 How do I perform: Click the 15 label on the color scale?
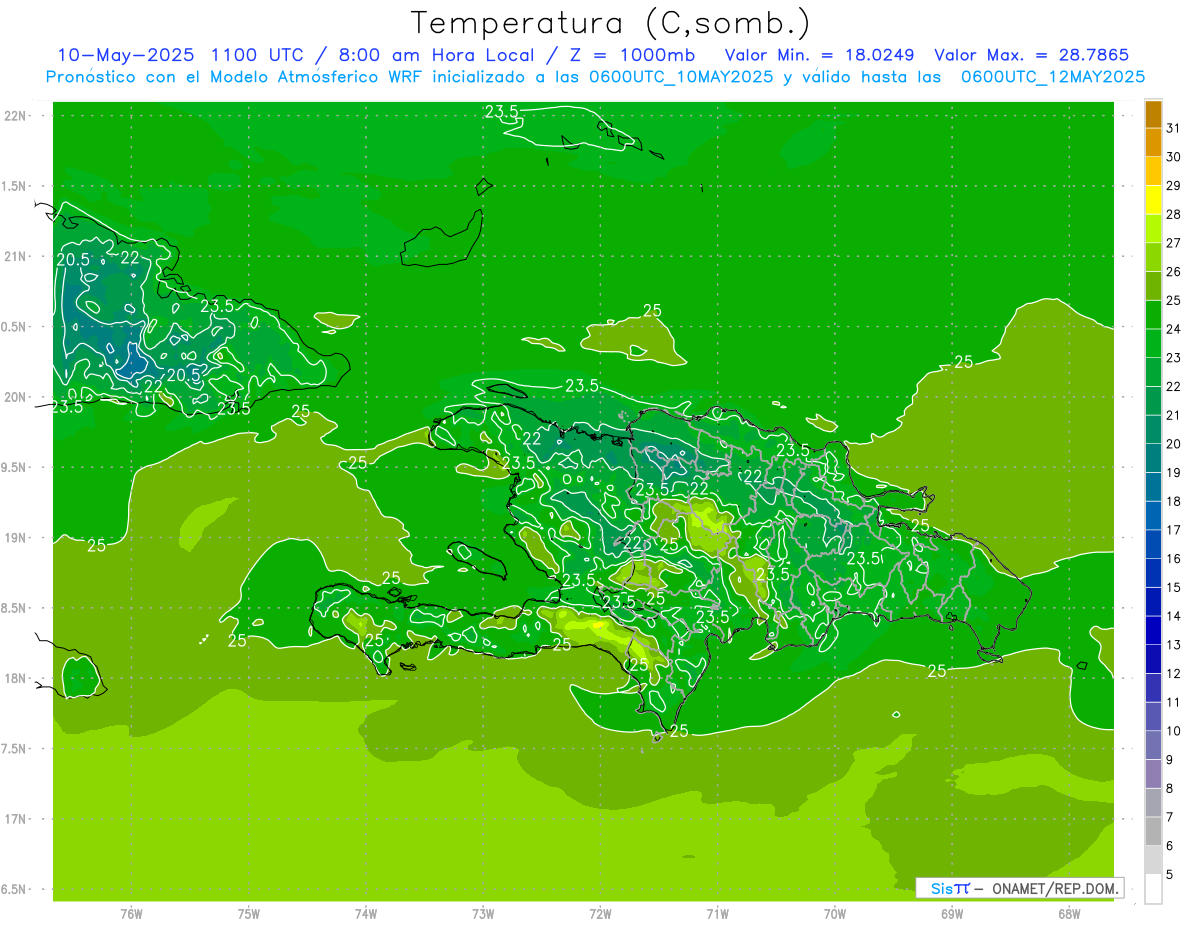[1173, 588]
